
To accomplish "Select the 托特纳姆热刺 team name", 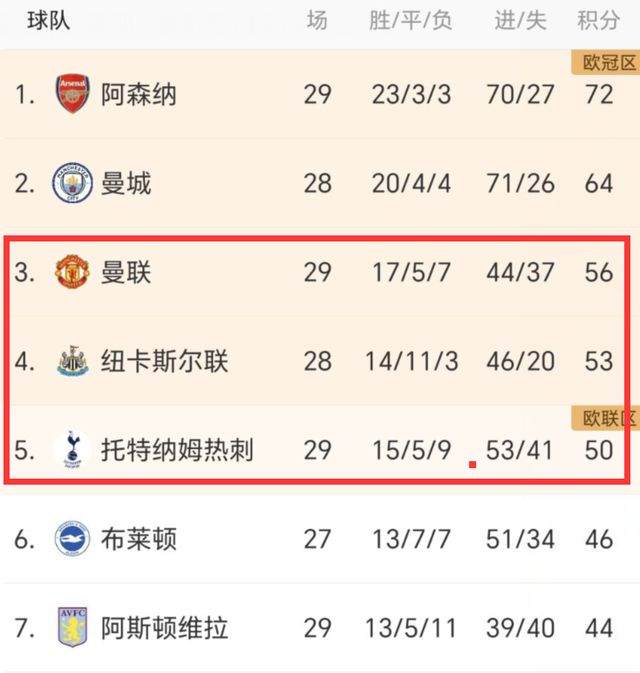I will (x=177, y=449).
